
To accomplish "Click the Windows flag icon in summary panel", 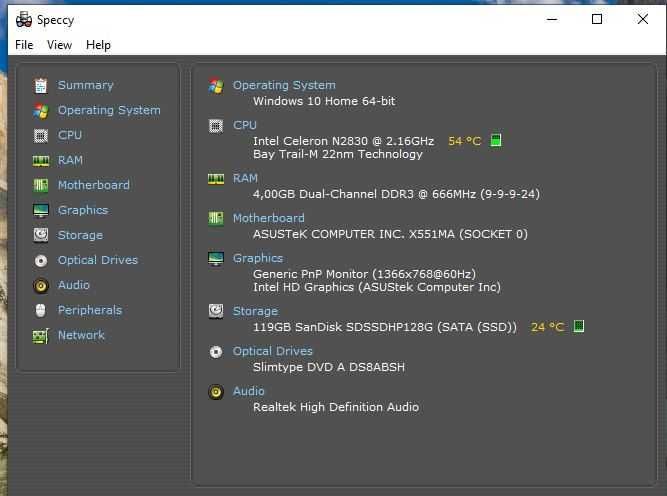I will (x=216, y=86).
